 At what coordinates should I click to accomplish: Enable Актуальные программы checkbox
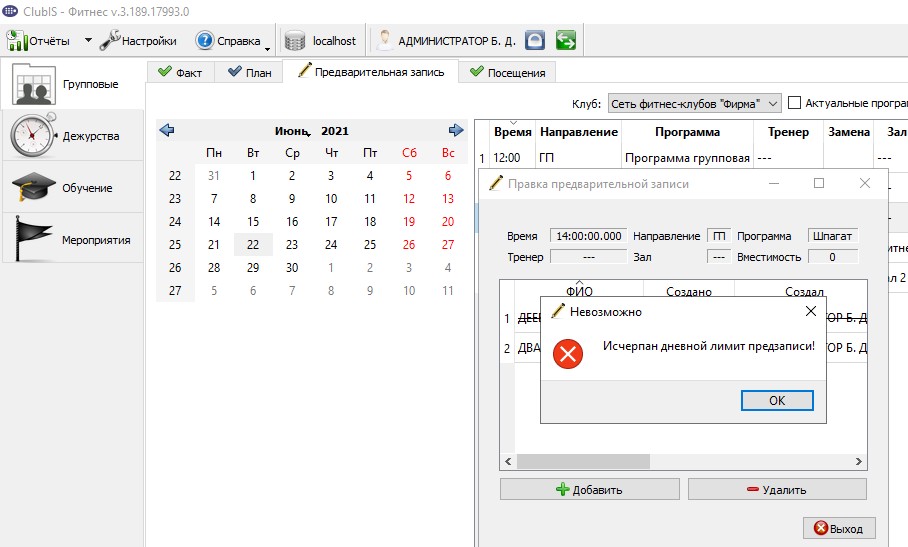(794, 103)
